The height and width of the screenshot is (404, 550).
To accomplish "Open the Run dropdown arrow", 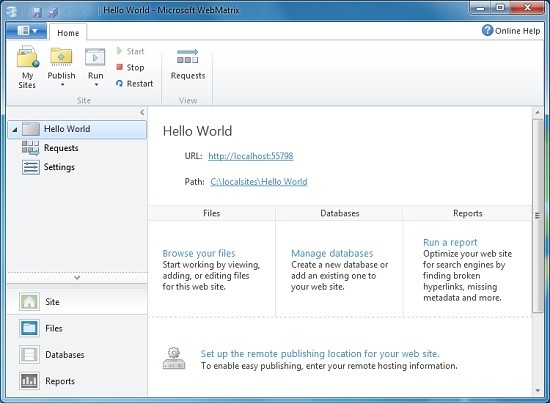I will (96, 85).
